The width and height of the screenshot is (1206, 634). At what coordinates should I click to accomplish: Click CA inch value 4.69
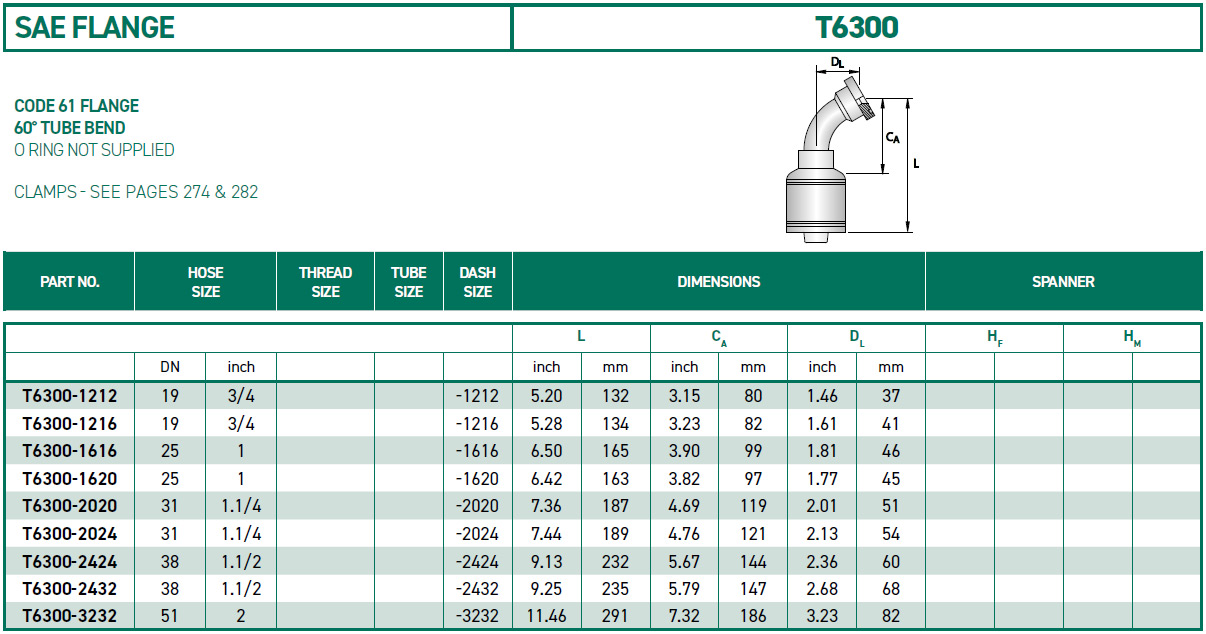tap(684, 506)
